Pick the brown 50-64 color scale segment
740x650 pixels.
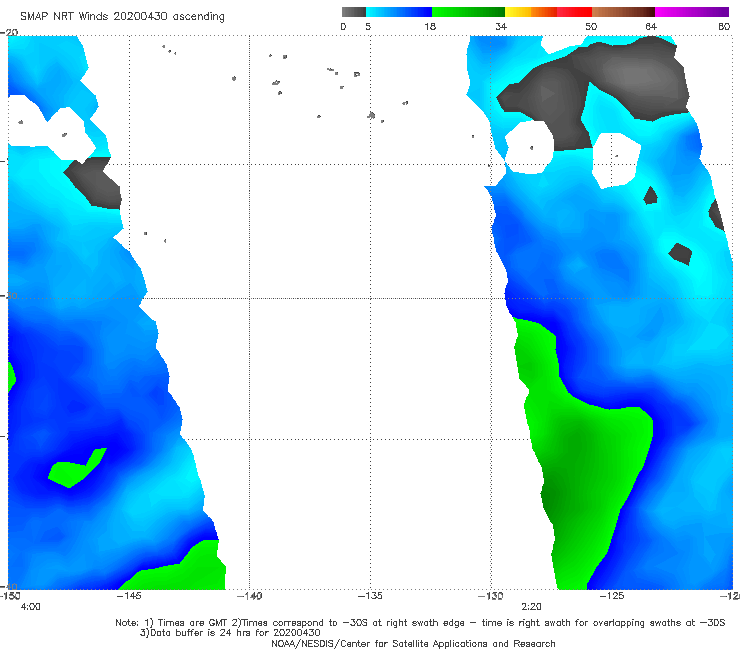[x=623, y=12]
